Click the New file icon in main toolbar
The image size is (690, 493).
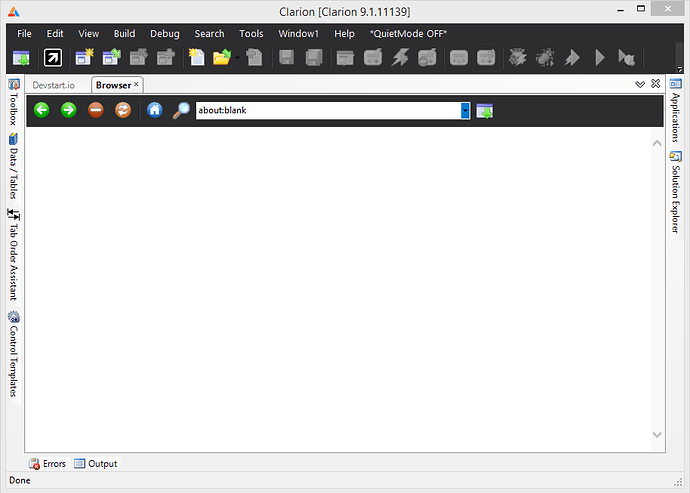197,58
